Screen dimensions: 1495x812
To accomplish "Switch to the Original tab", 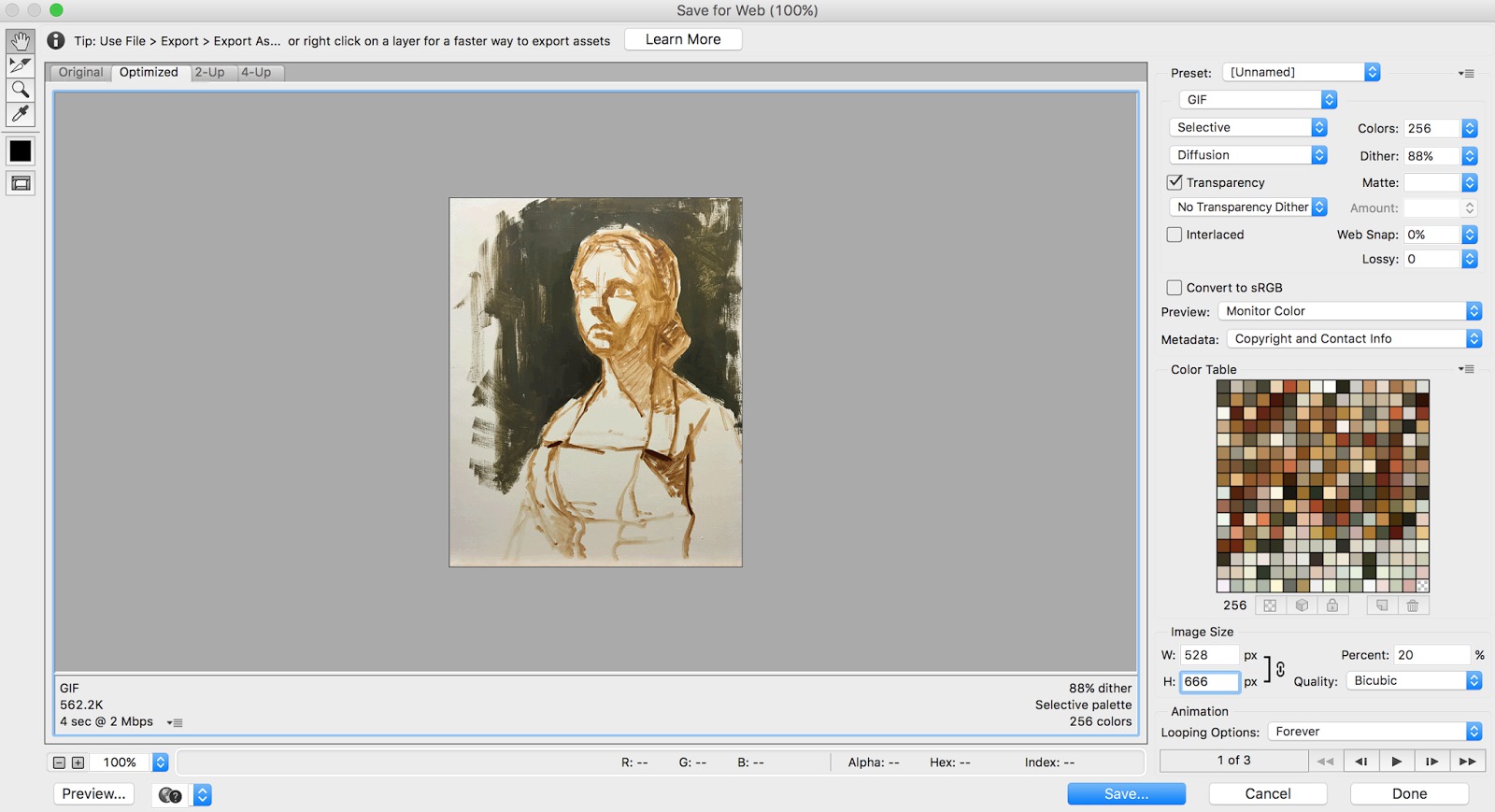I will point(81,72).
